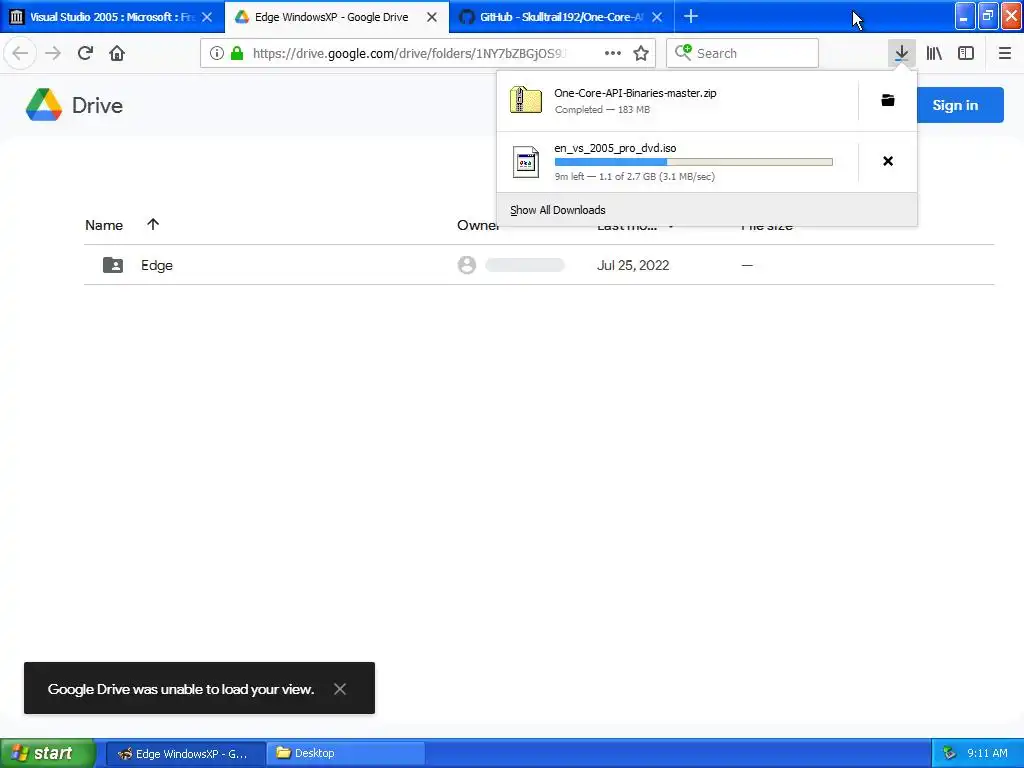Switch to the Visual Studio 2005 tab
The height and width of the screenshot is (768, 1024).
coord(112,17)
